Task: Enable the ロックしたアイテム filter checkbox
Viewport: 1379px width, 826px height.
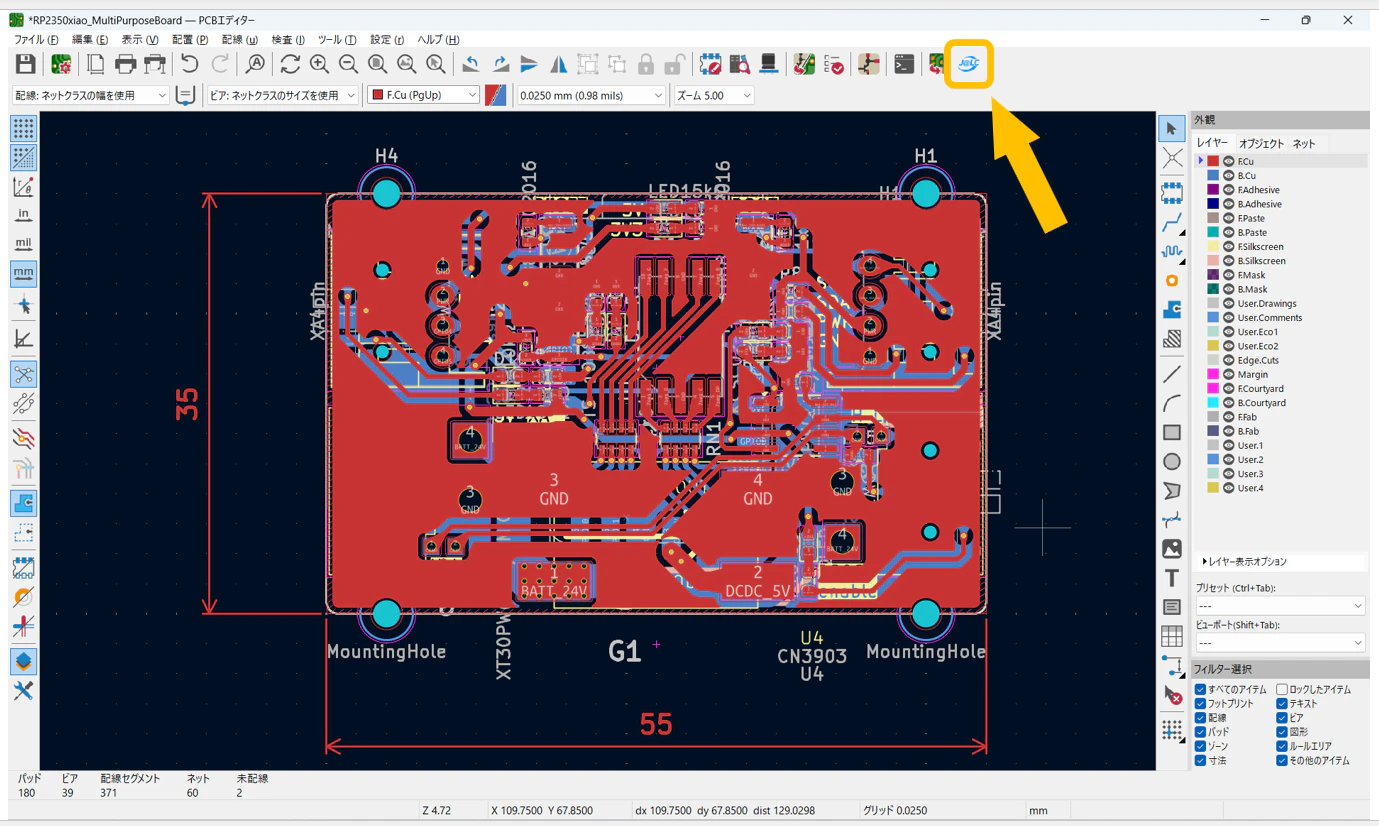Action: coord(1282,689)
